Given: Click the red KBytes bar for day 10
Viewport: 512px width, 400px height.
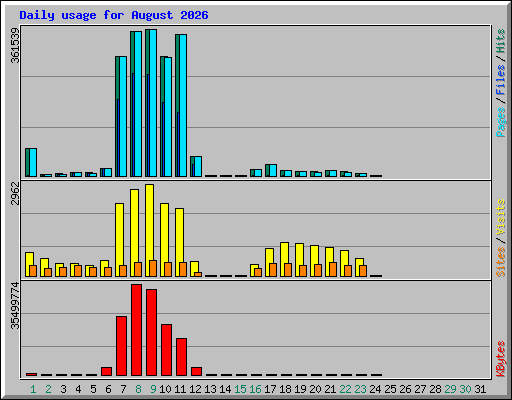Looking at the screenshot, I should coord(167,350).
